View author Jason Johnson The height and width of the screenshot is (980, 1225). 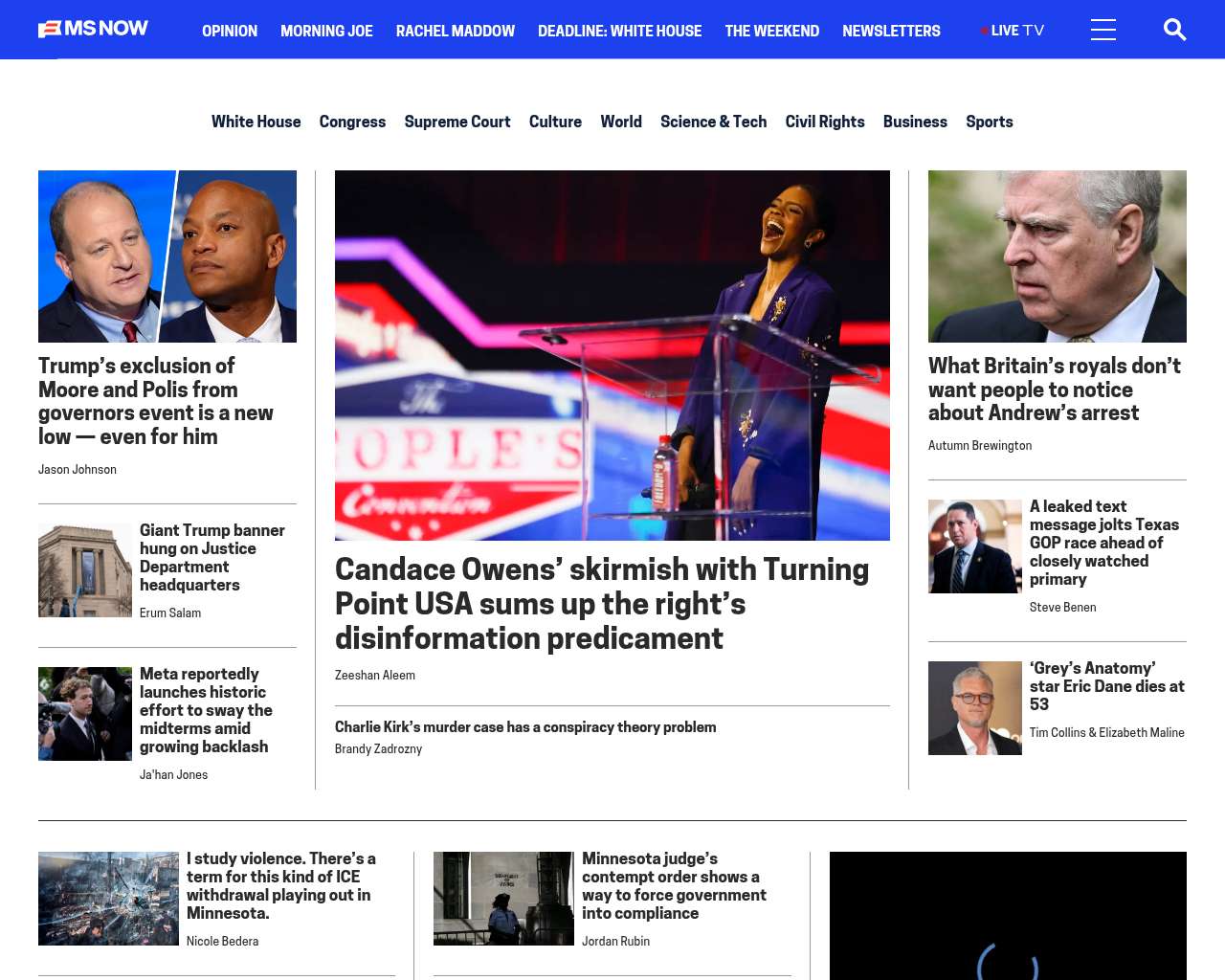pos(78,469)
